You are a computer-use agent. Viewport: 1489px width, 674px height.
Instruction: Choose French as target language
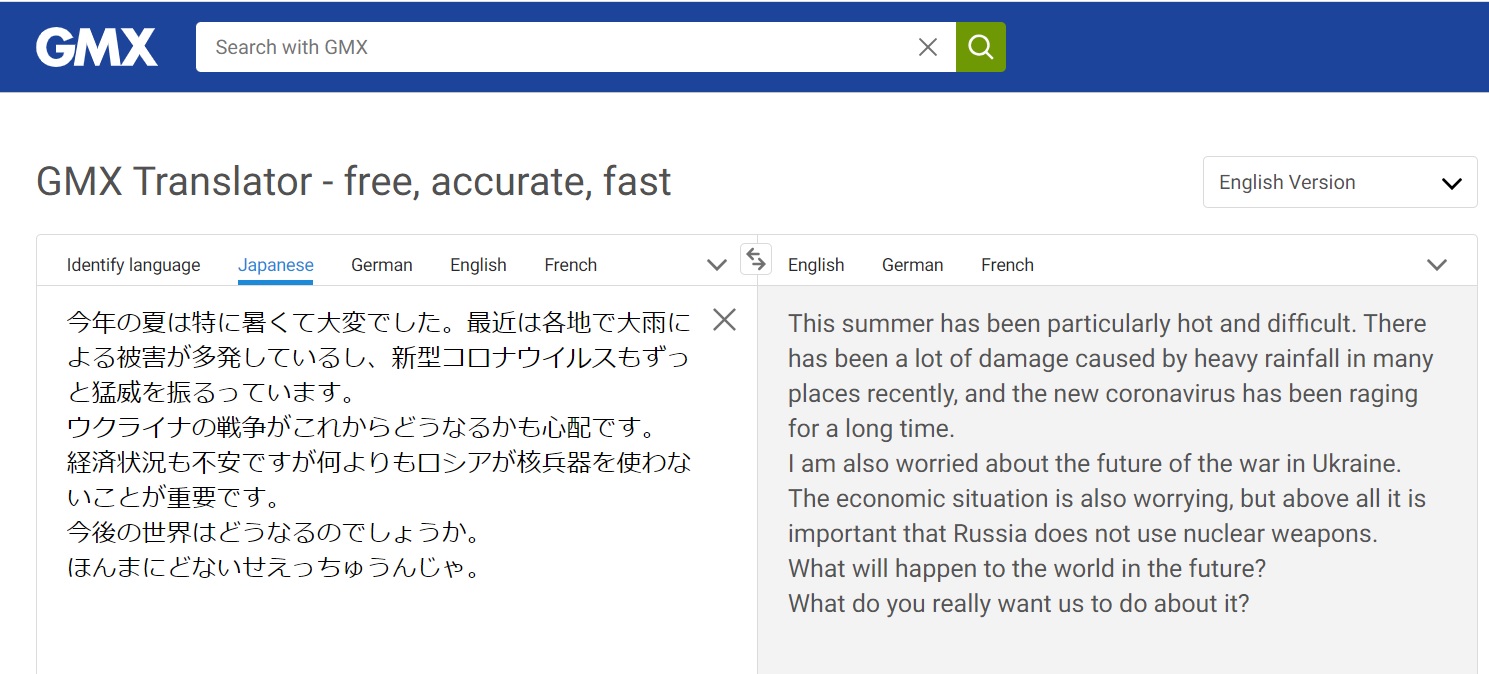tap(1007, 265)
